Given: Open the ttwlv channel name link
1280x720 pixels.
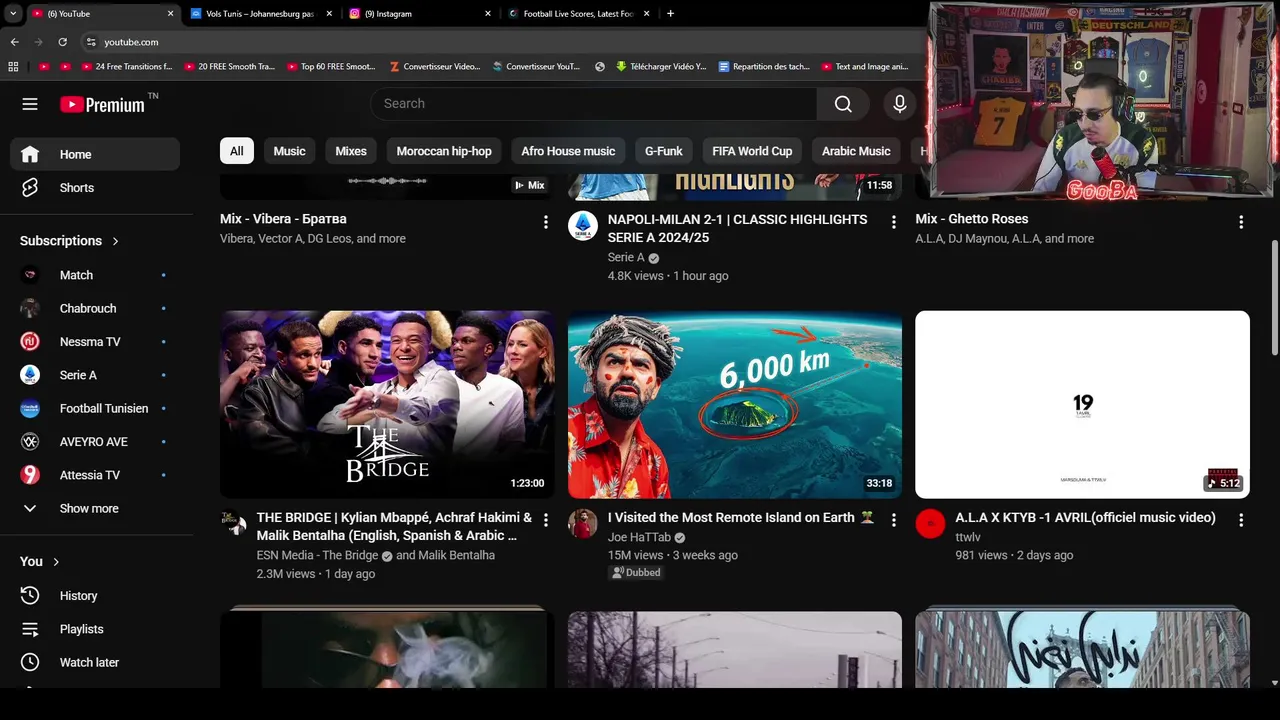Looking at the screenshot, I should click(x=968, y=537).
